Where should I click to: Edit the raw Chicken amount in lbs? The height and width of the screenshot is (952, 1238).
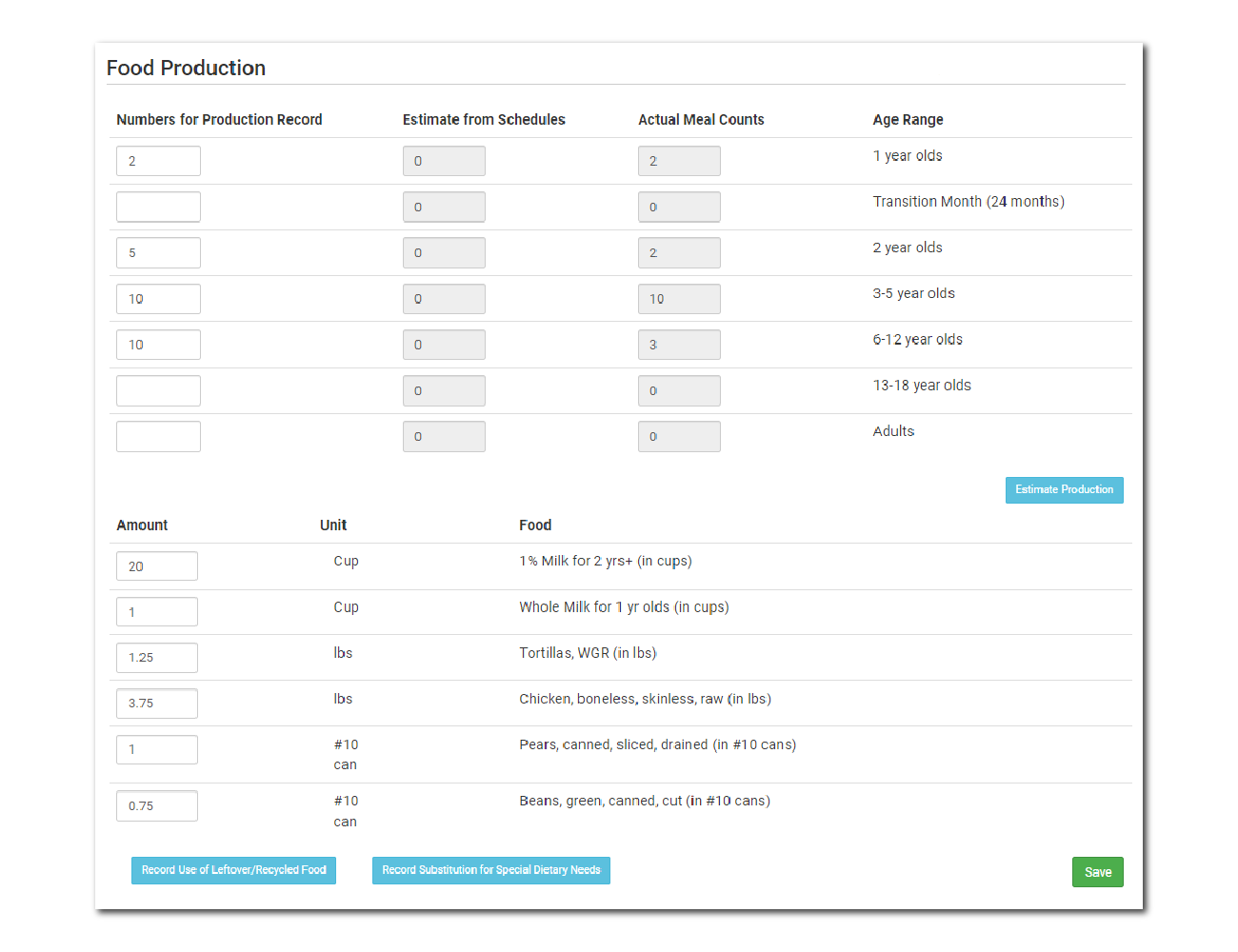pos(157,704)
